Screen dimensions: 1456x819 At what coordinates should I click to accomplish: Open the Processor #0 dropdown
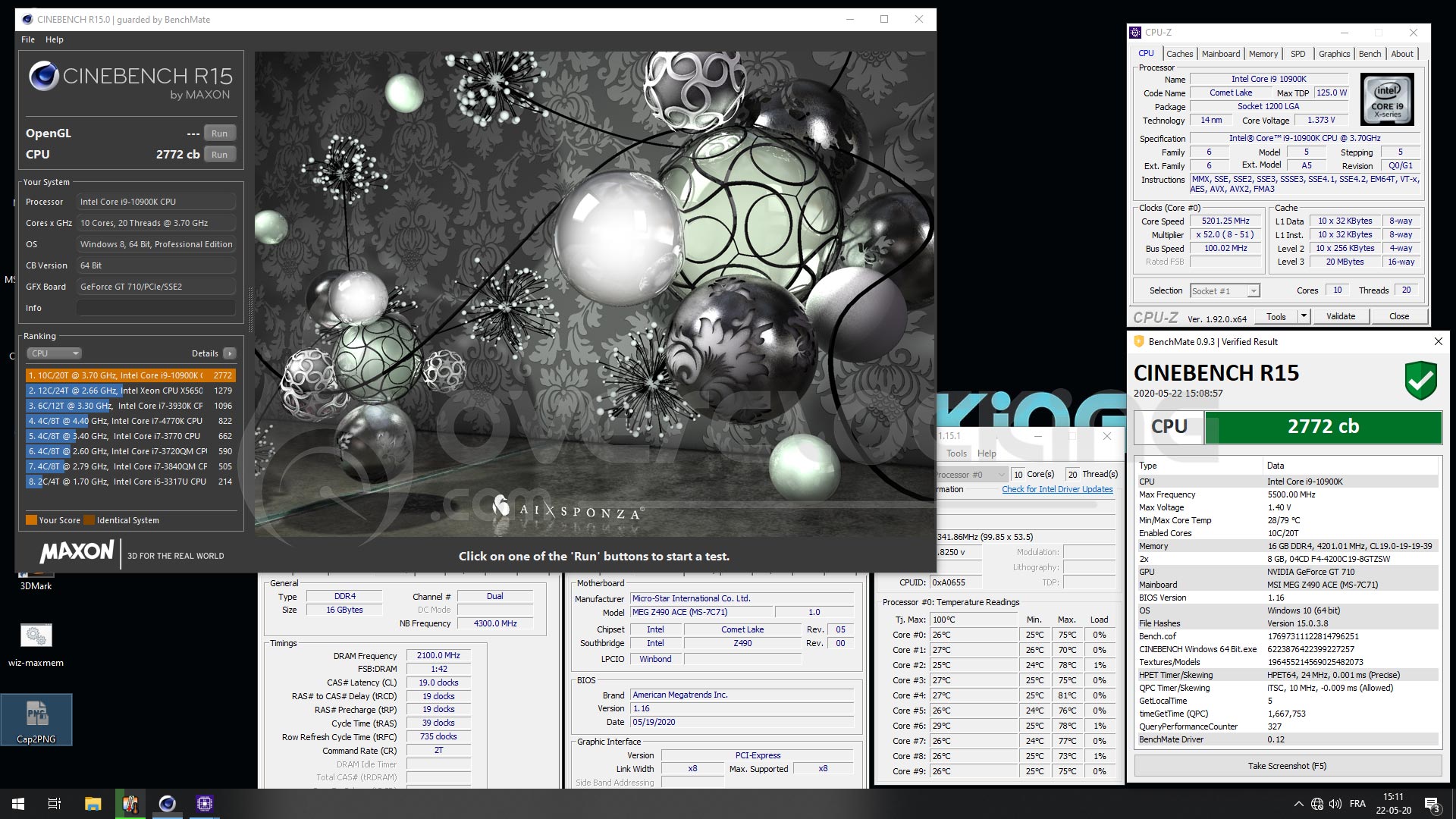[971, 475]
